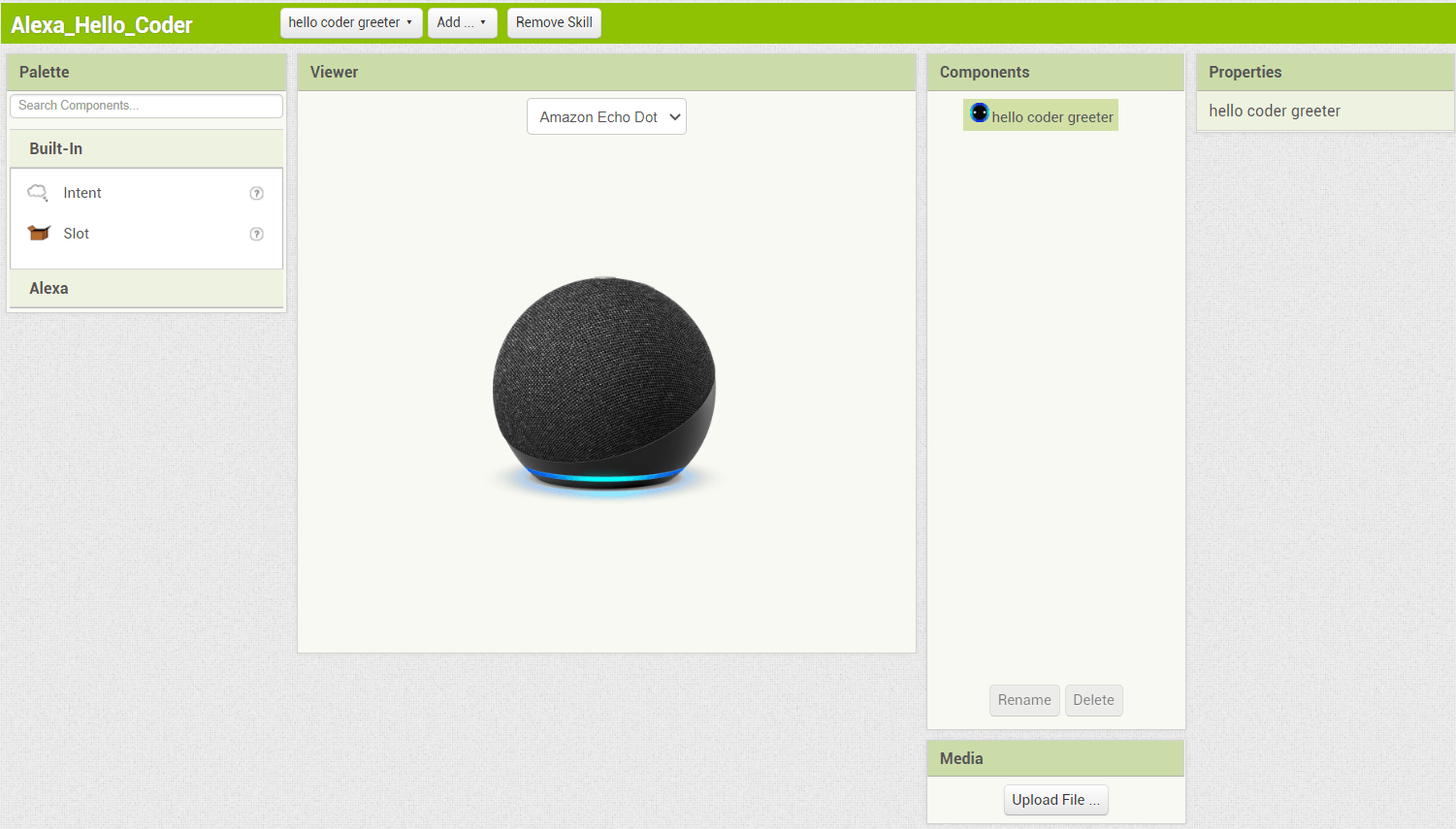This screenshot has height=829, width=1456.
Task: Select the Slot component in the Palette
Action: pyautogui.click(x=76, y=233)
